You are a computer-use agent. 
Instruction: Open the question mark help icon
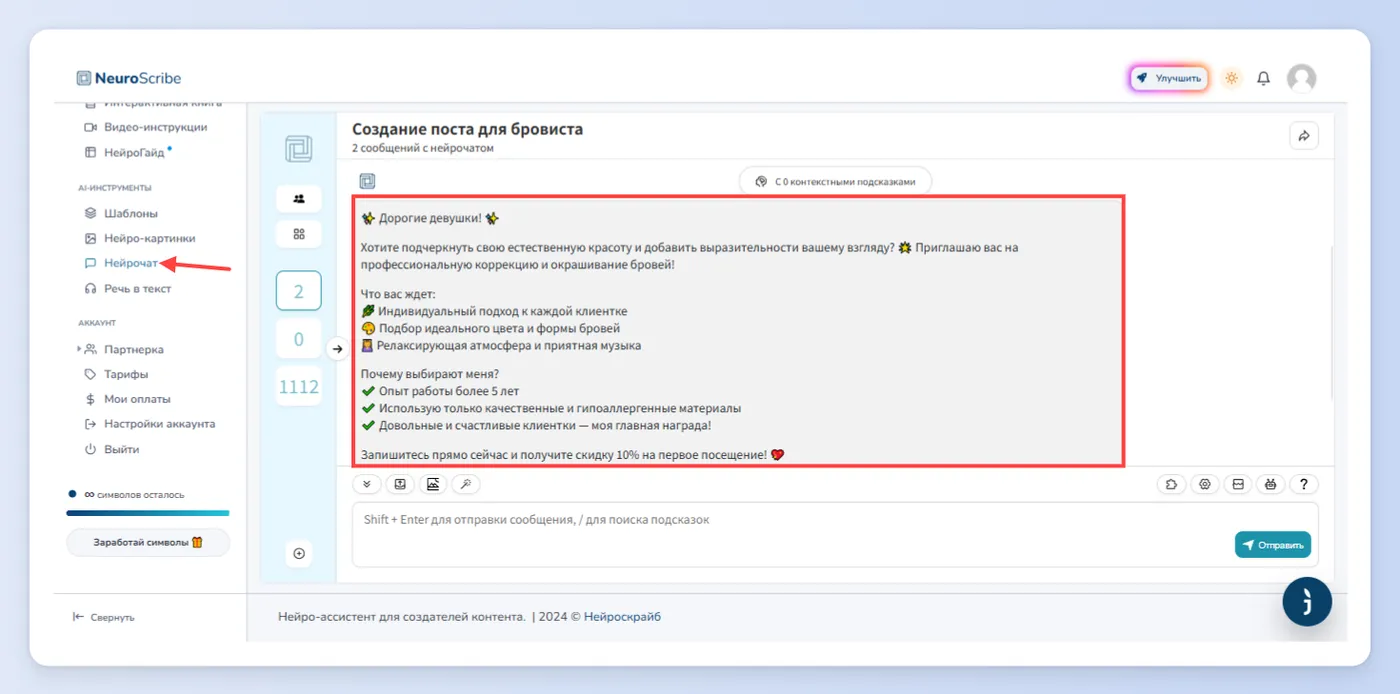click(x=1304, y=484)
